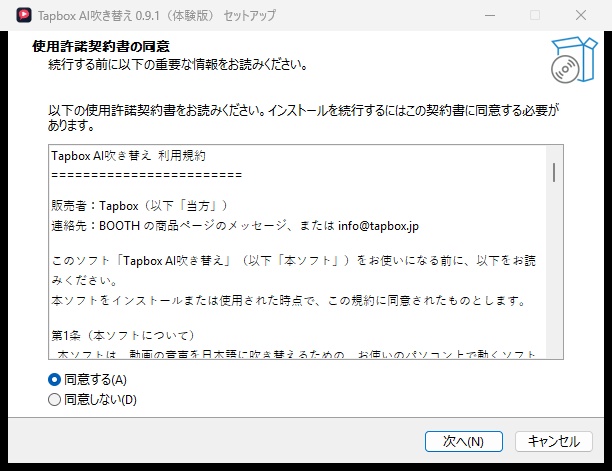Close the setup window

[x=581, y=15]
